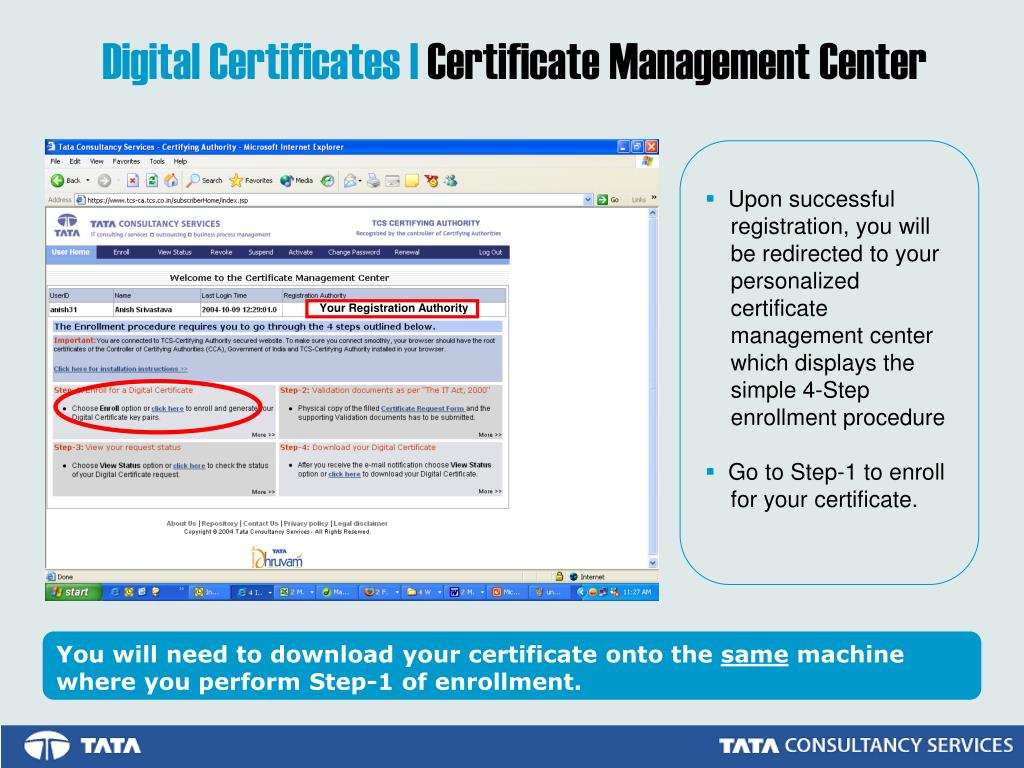Click the Mail envelope icon
The image size is (1024, 768).
[350, 180]
